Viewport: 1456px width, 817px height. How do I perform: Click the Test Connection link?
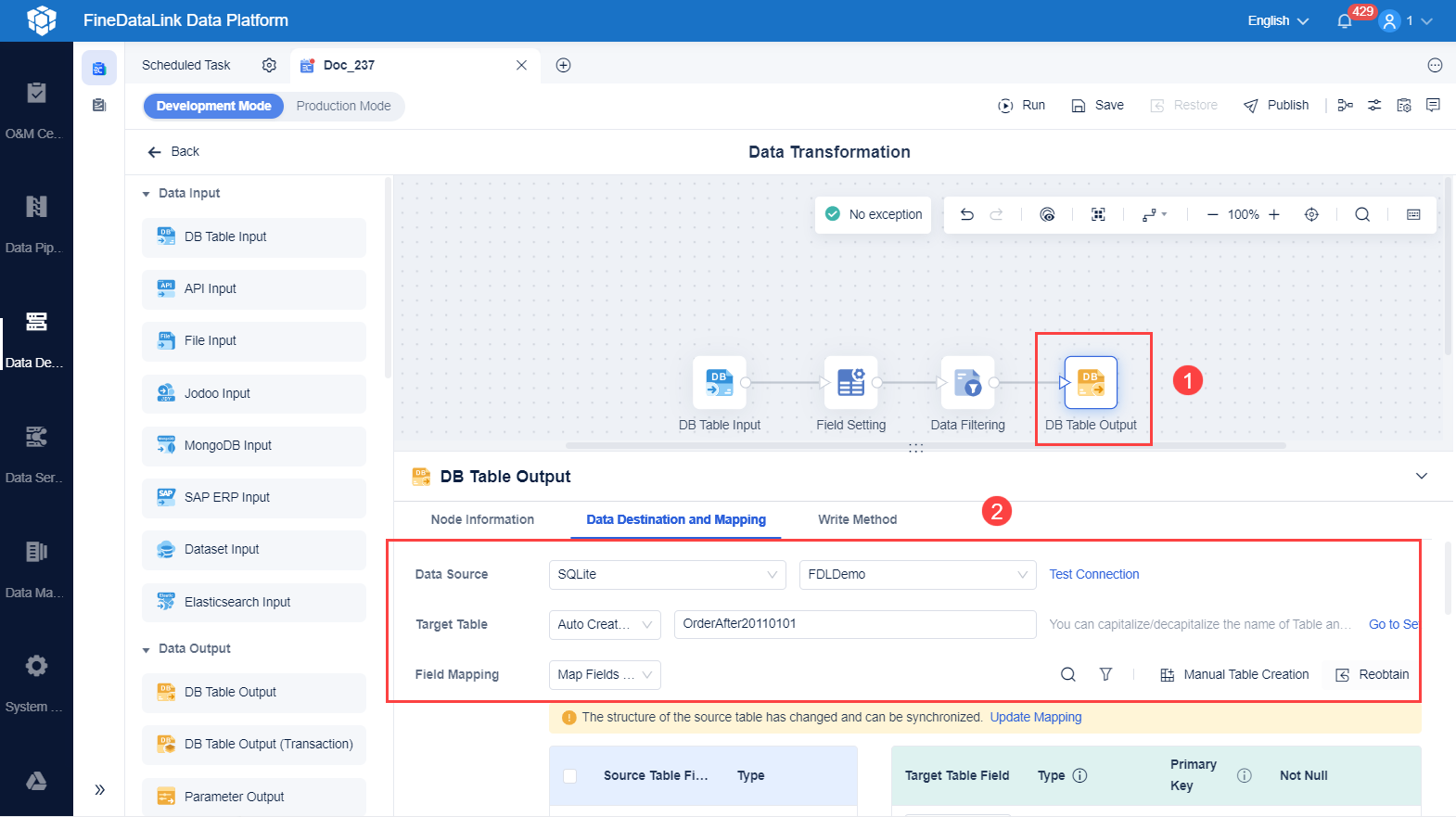pos(1094,574)
